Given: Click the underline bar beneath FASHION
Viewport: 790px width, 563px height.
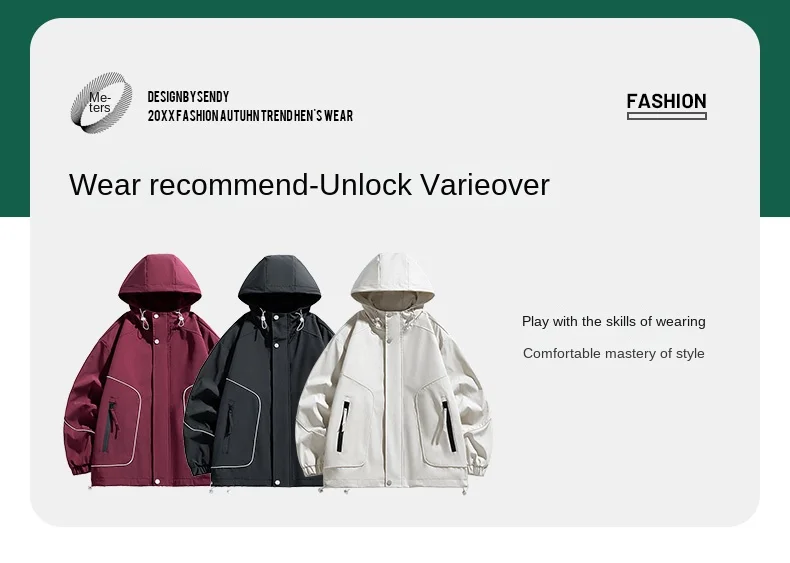Looking at the screenshot, I should point(667,116).
